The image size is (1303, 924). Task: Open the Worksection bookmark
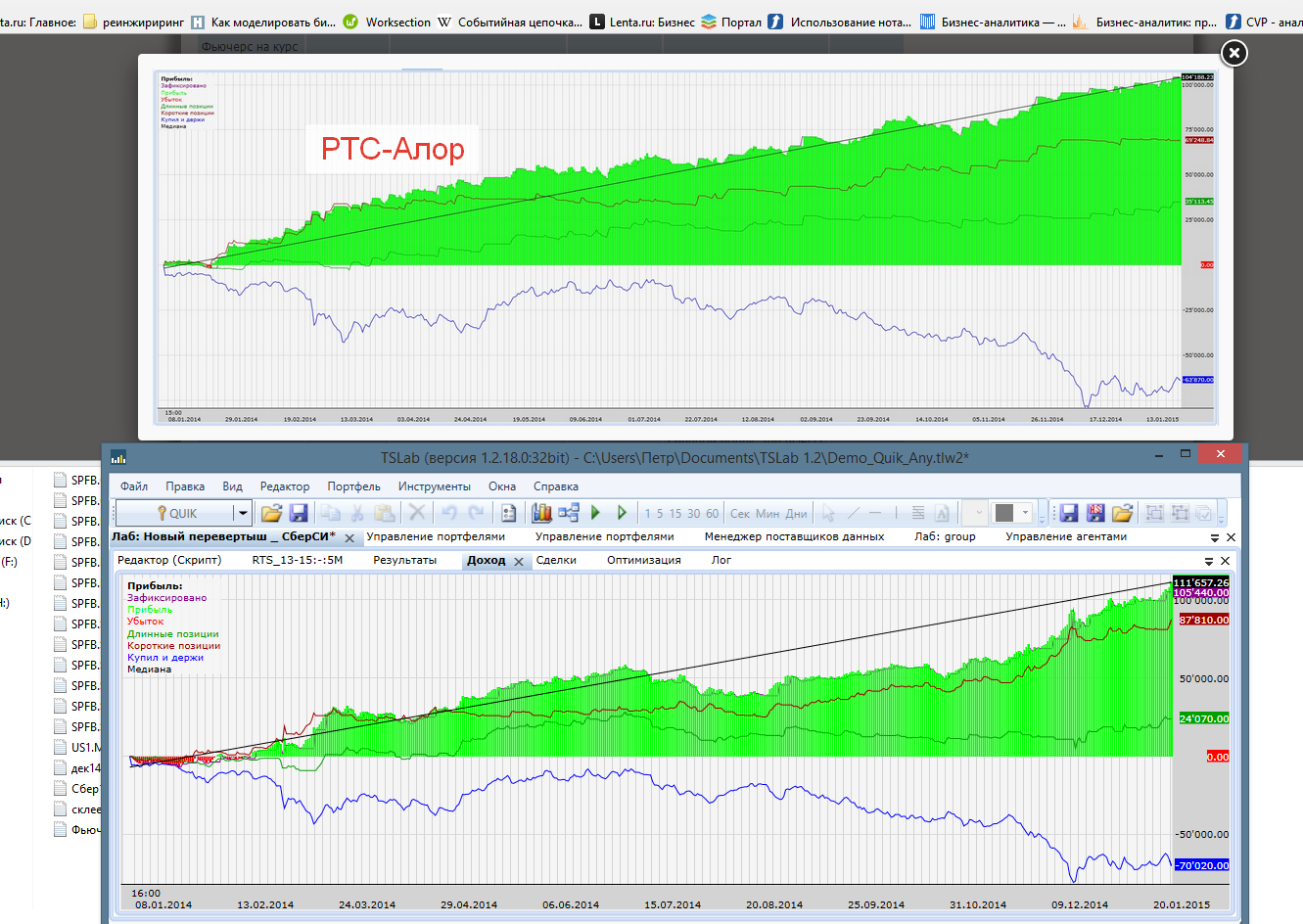click(x=387, y=22)
